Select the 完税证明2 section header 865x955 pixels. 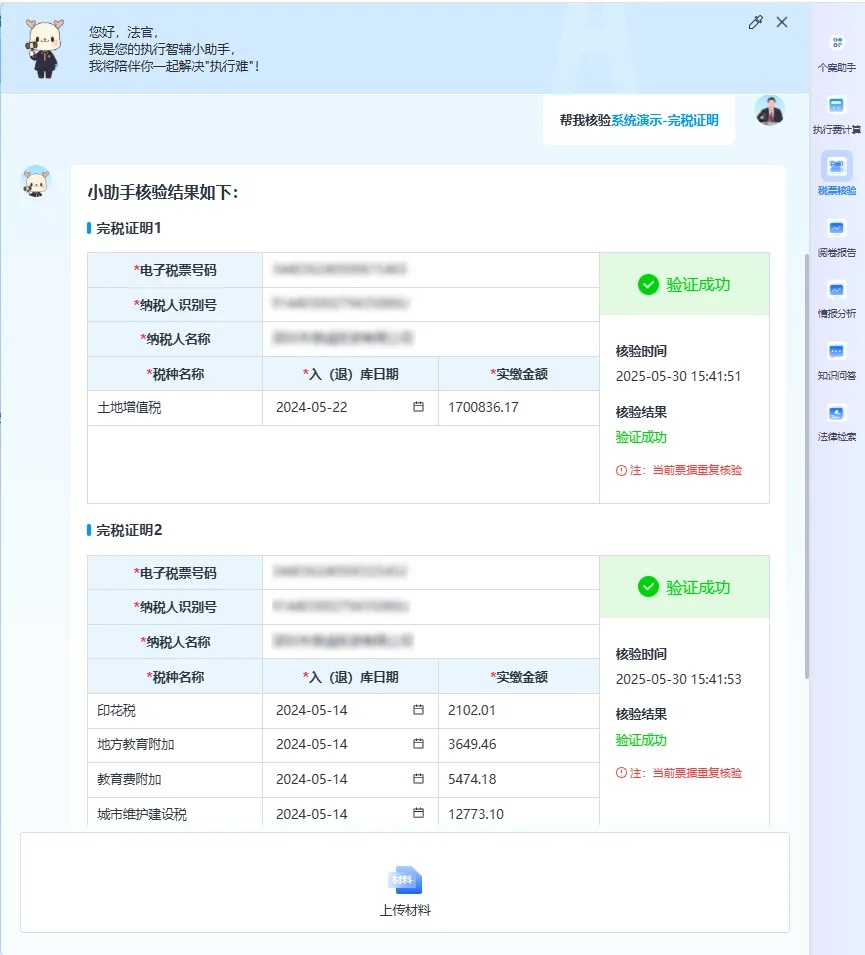click(x=129, y=530)
